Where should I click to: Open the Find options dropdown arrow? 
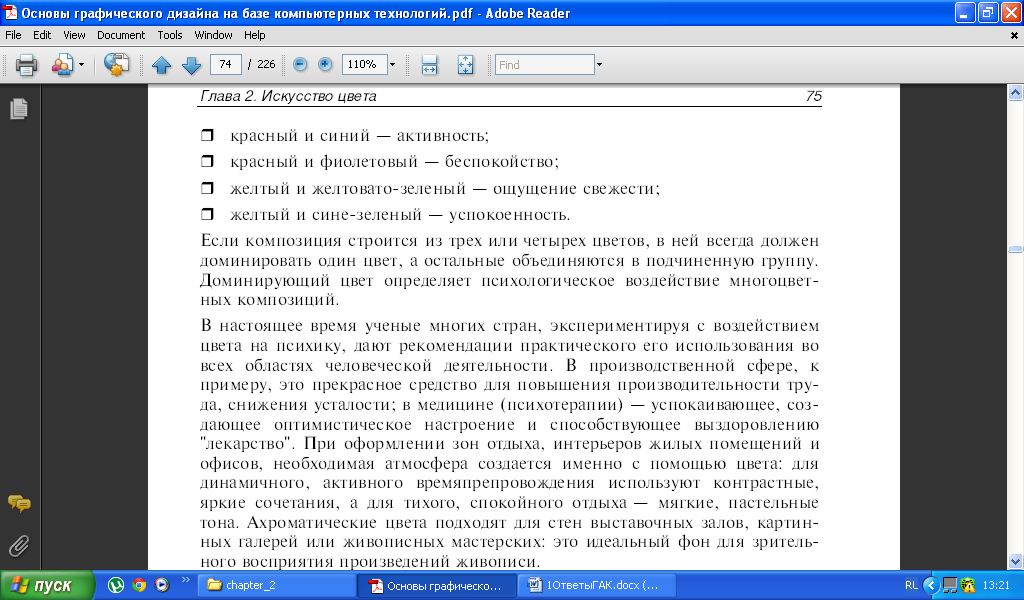pos(600,65)
